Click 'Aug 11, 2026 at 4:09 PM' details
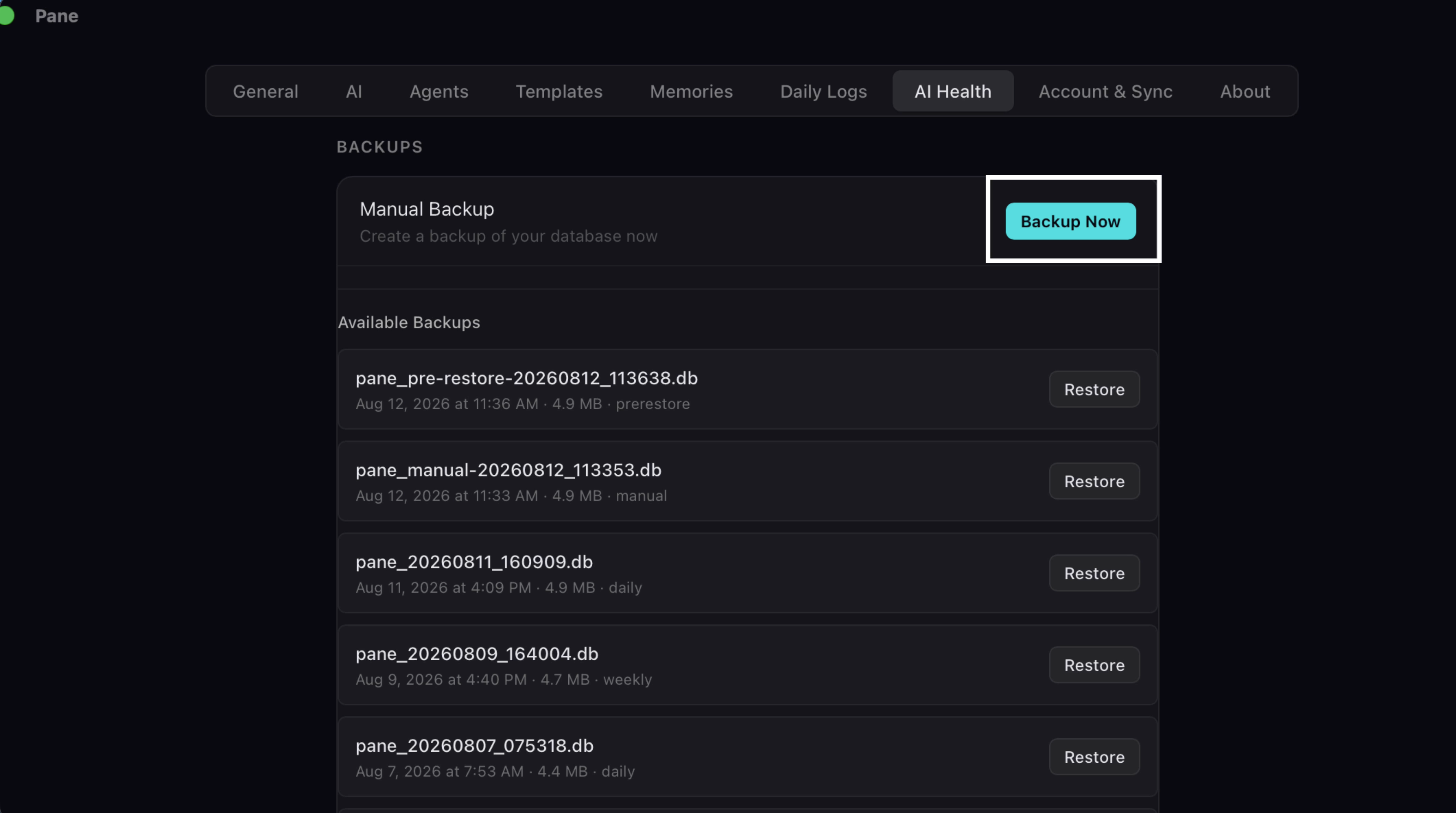Screen dimensions: 1456x813 [499, 587]
